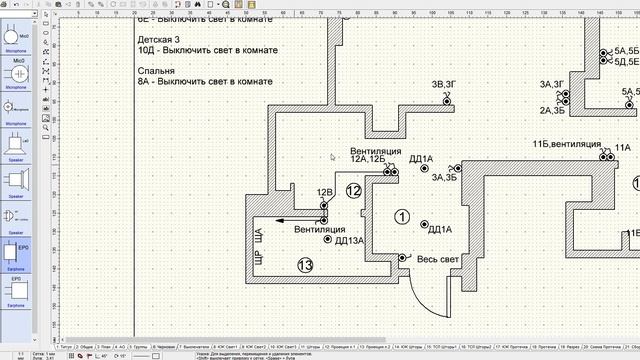This screenshot has height=360, width=640.
Task: Select the highlighted EP0 Earphone component
Action: pos(16,255)
